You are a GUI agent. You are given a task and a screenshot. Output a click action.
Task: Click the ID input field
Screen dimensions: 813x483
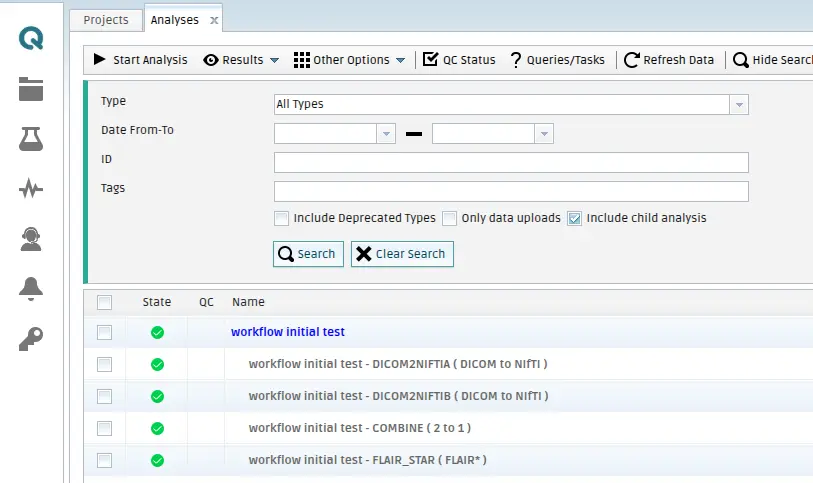[x=511, y=162]
